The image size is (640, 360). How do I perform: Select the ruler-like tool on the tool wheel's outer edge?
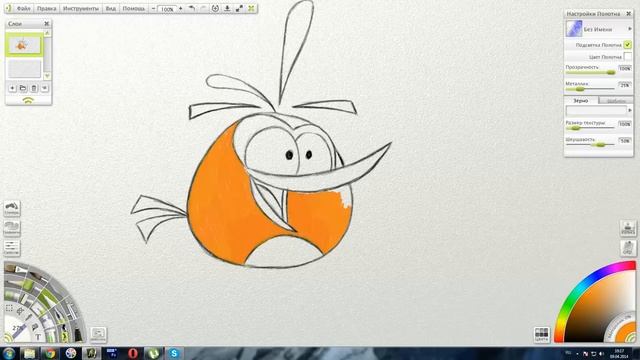click(x=72, y=311)
